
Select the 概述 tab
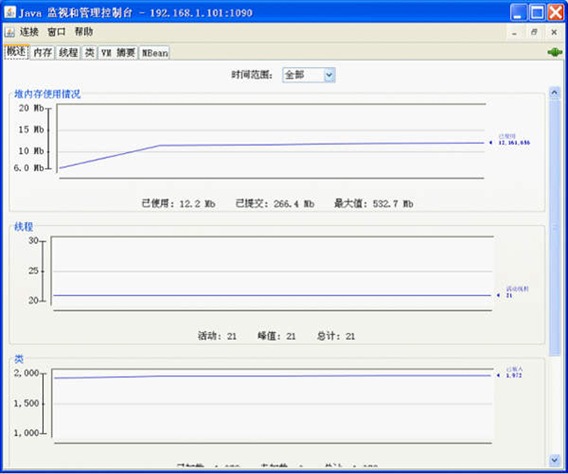(x=16, y=52)
